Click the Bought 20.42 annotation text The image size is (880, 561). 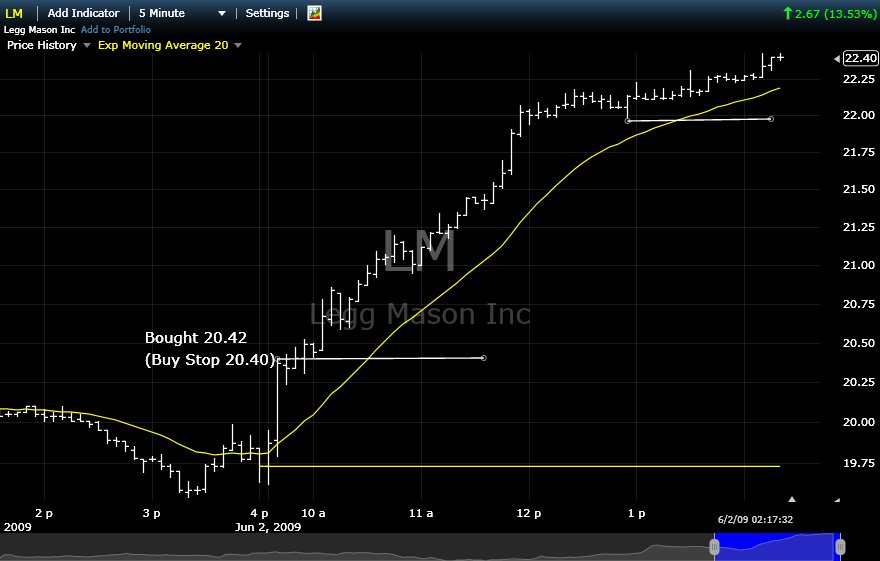(x=196, y=338)
